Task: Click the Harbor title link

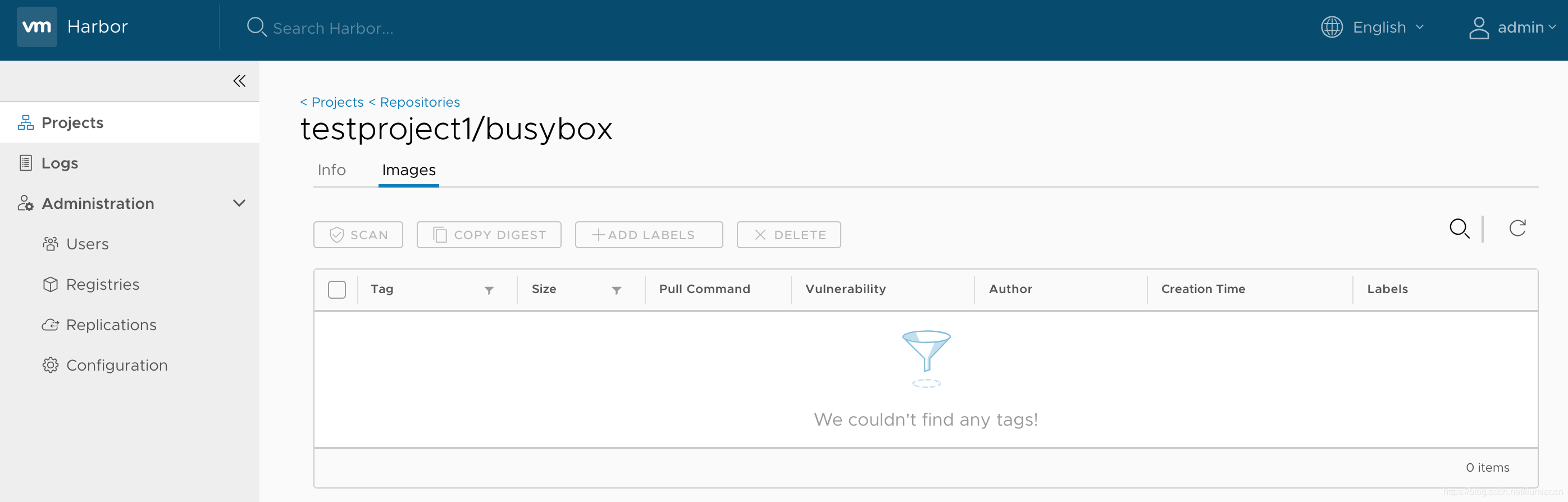Action: tap(97, 27)
